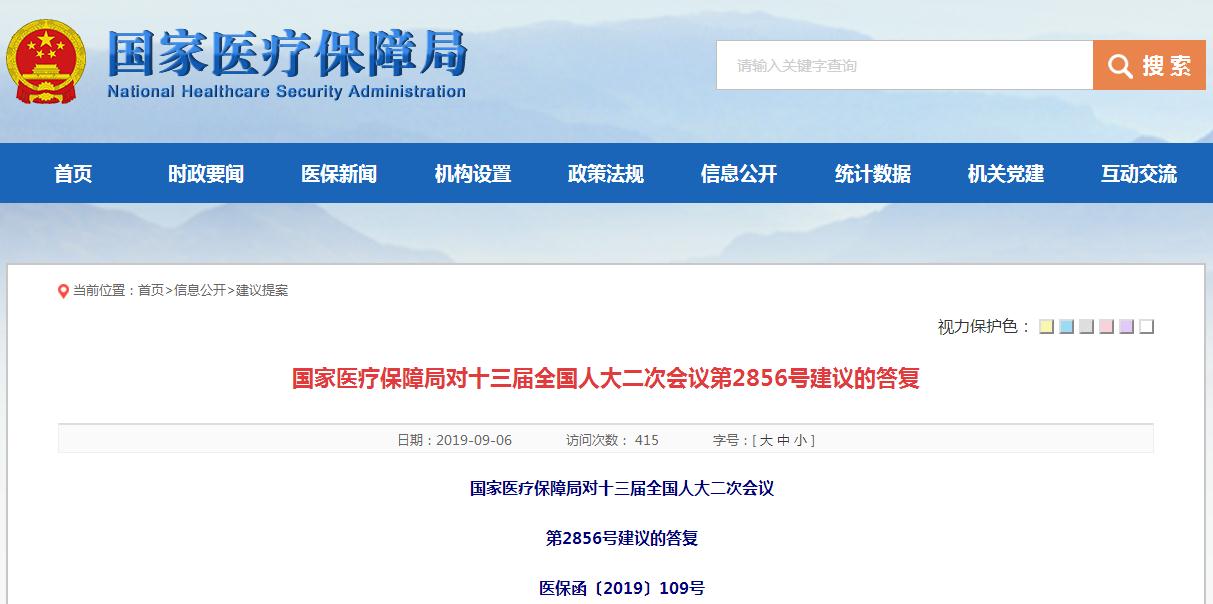Open the 统计数据 navigation menu
This screenshot has width=1213, height=604.
coord(873,172)
